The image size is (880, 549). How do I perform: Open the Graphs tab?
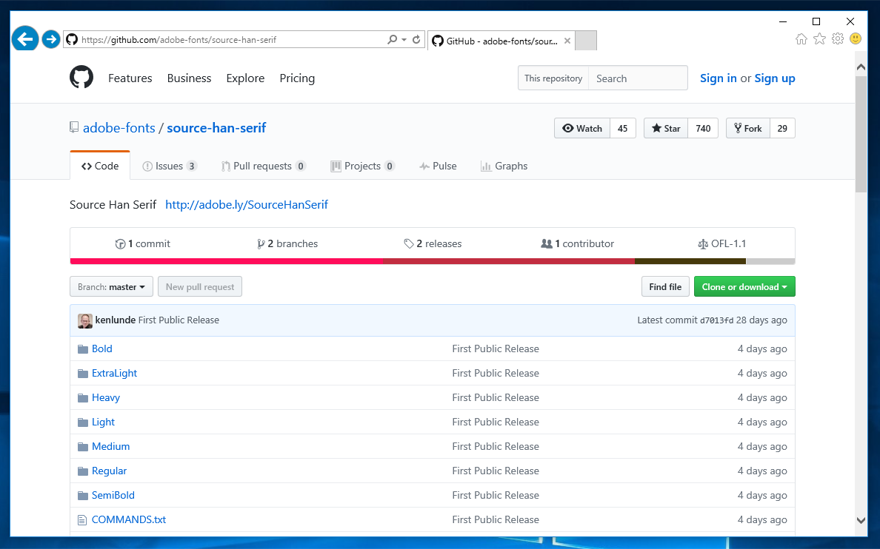tap(504, 166)
